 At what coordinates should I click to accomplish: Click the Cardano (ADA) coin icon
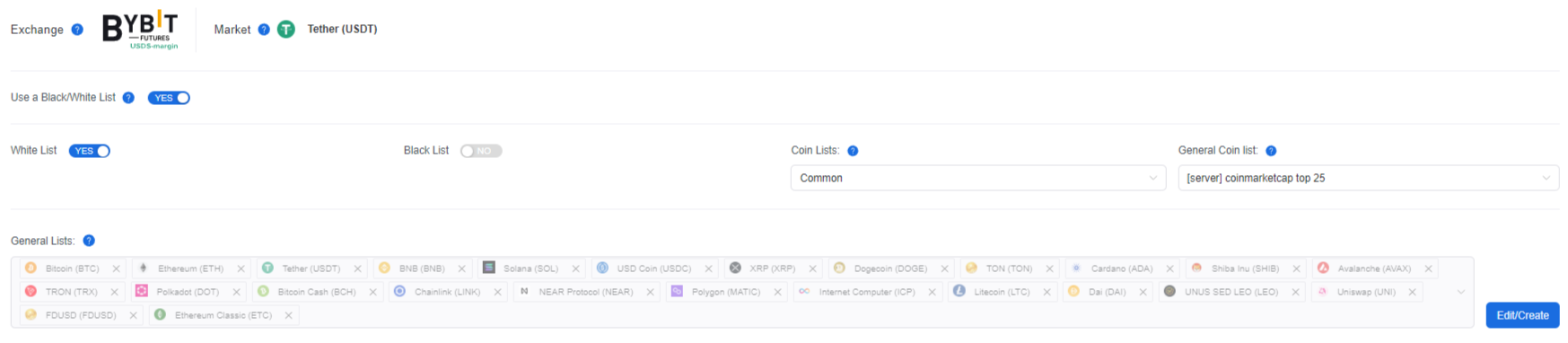click(1076, 268)
